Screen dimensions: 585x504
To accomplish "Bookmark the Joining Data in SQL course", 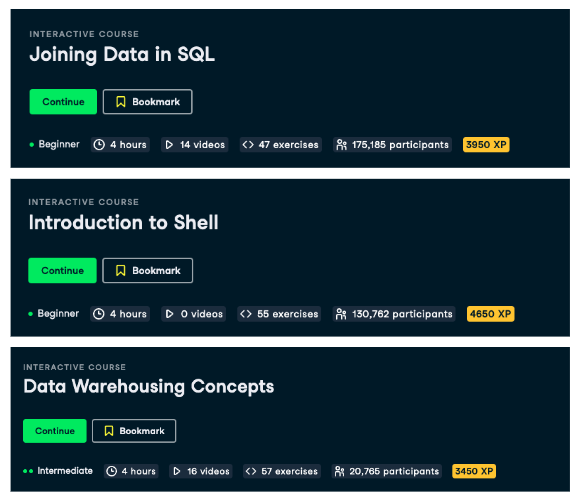I will tap(148, 101).
